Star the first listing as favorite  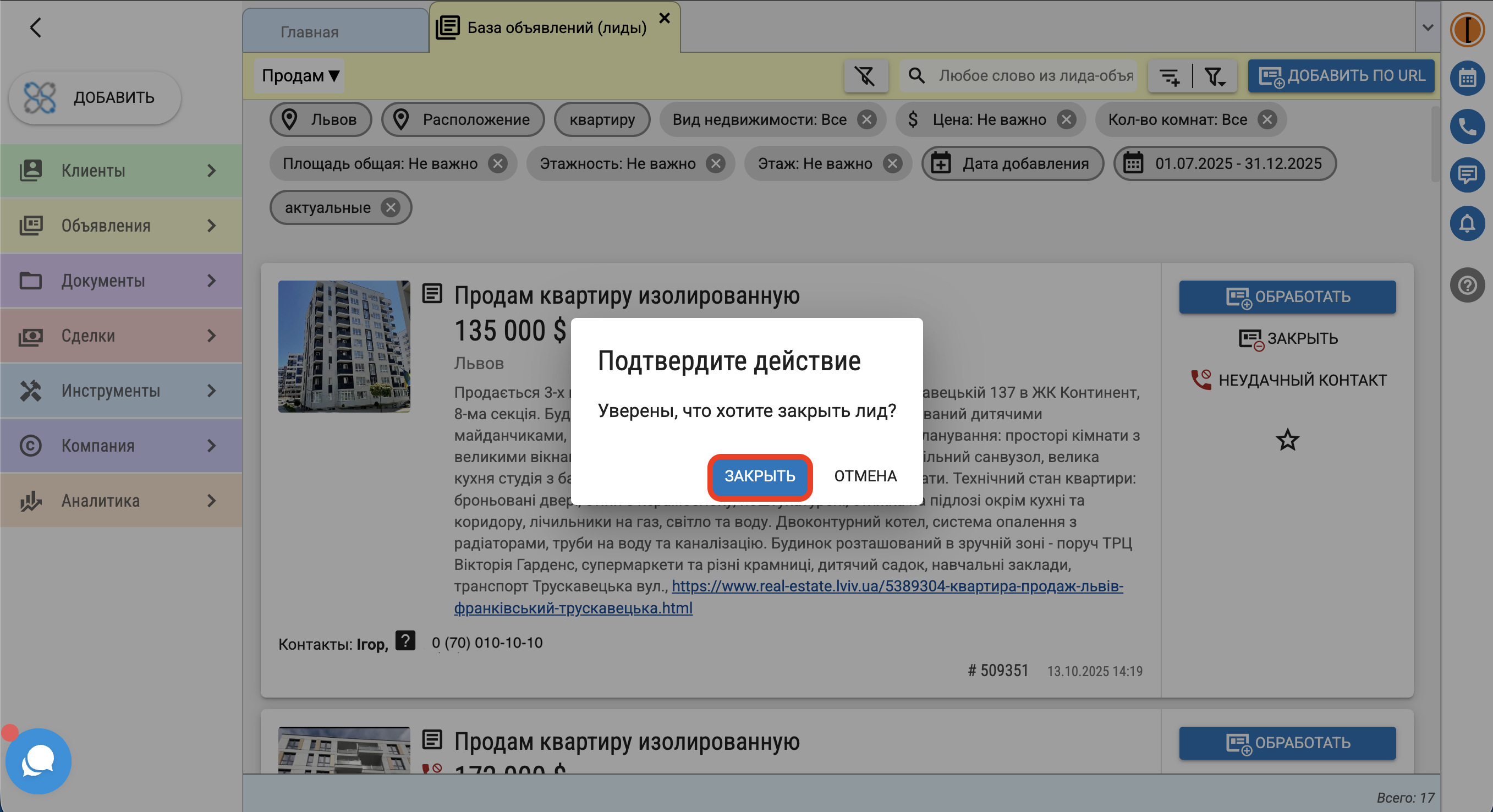(1287, 440)
